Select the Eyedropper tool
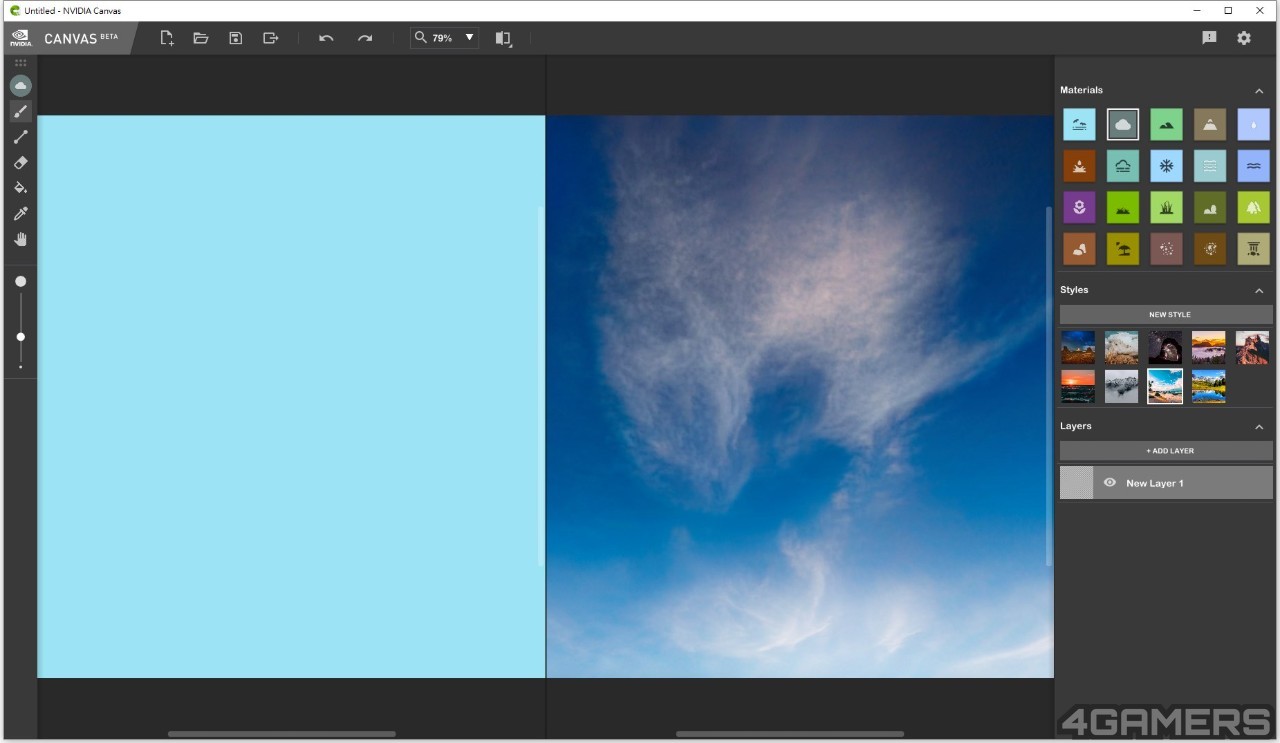The image size is (1280, 743). pos(20,213)
